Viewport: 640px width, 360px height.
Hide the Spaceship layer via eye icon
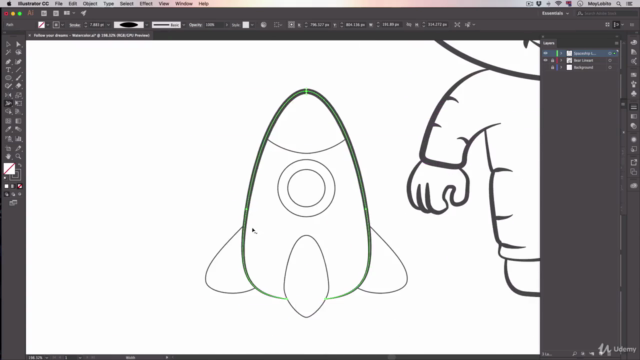545,53
